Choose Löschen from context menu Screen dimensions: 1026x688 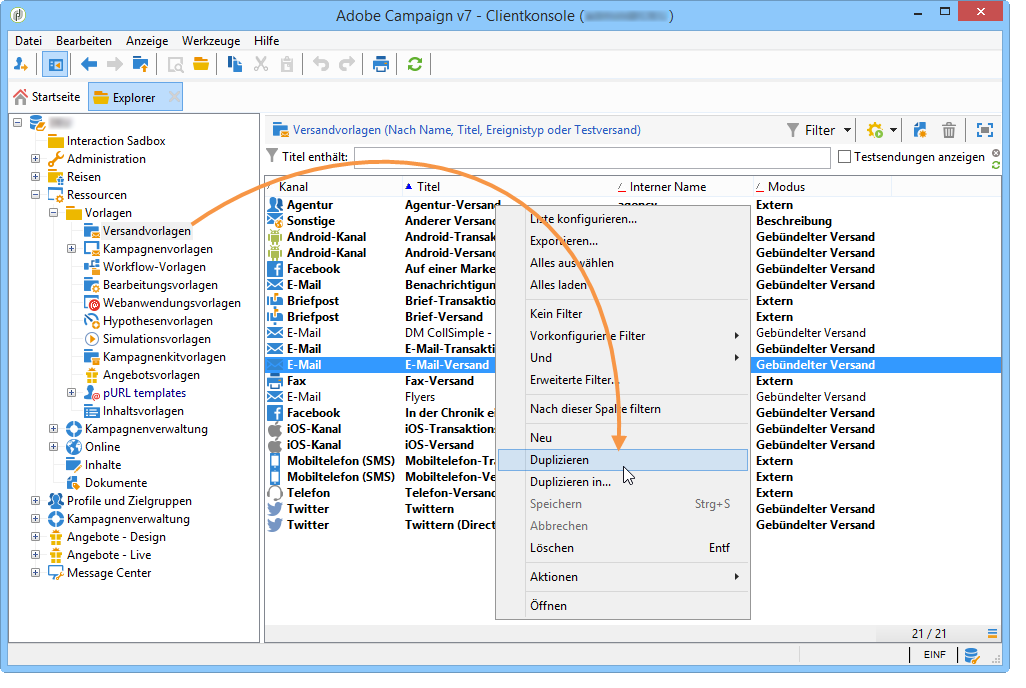pos(622,548)
